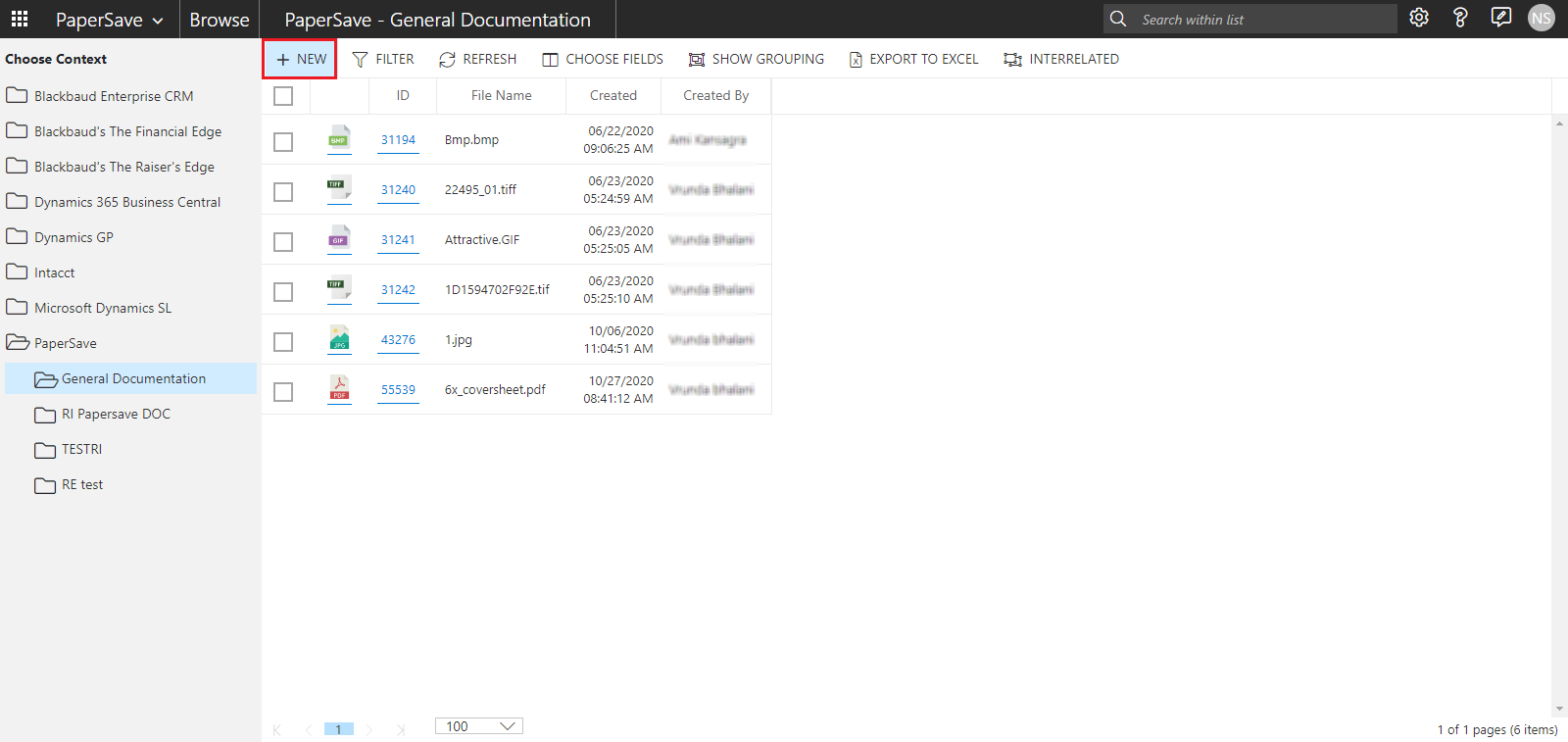Open document ID 31240 link
1568x742 pixels.
click(x=398, y=190)
